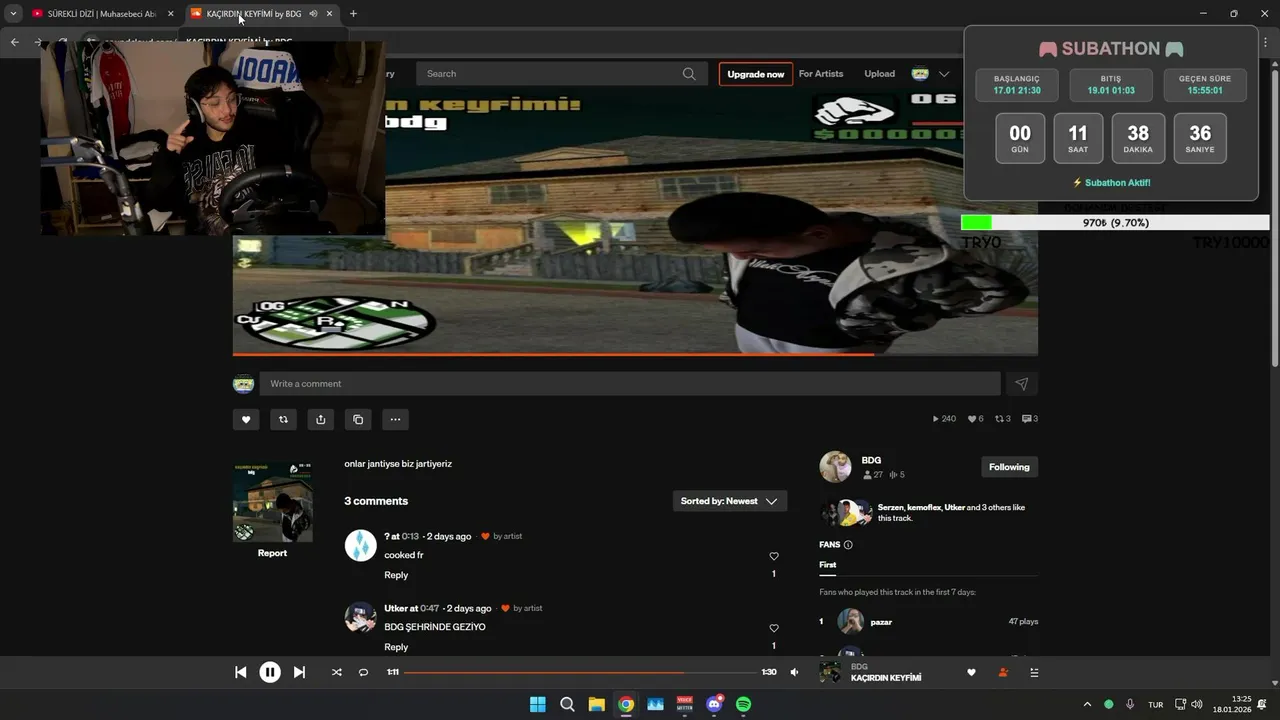Viewport: 1280px width, 720px height.
Task: Copy the track link with the copy icon
Action: pos(358,419)
